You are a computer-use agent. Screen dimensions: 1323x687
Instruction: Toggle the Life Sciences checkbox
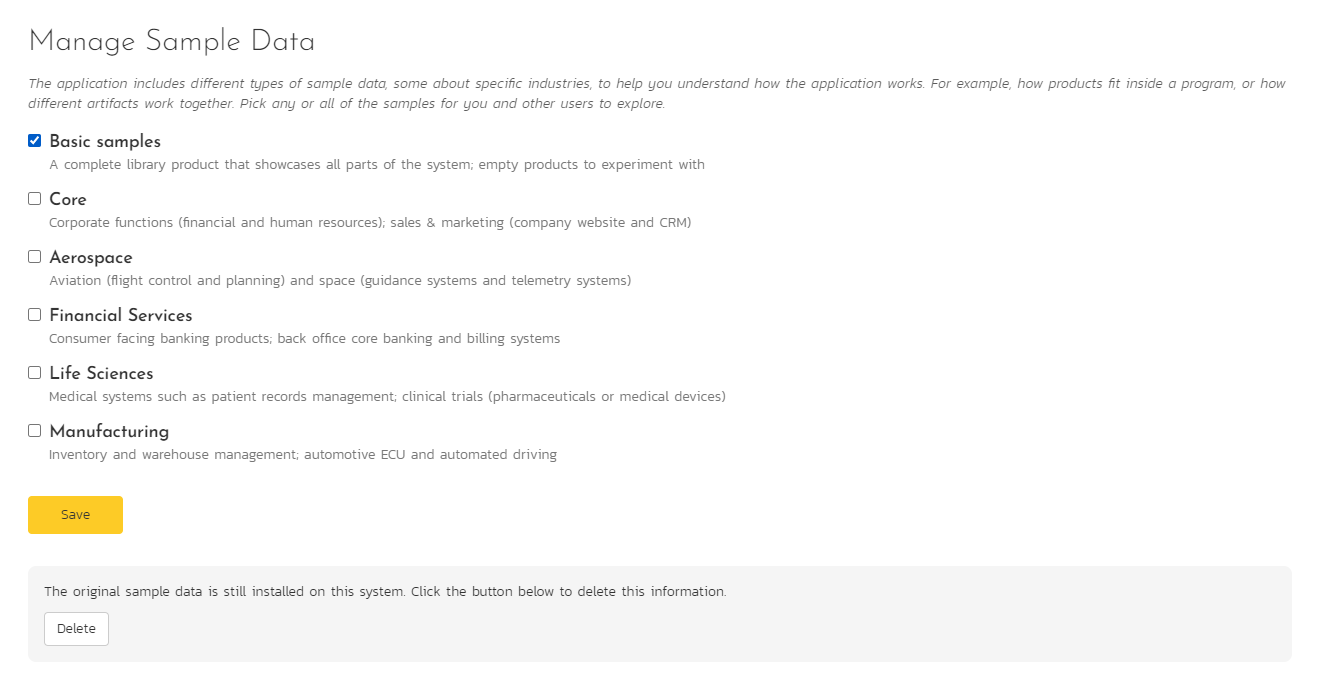35,373
